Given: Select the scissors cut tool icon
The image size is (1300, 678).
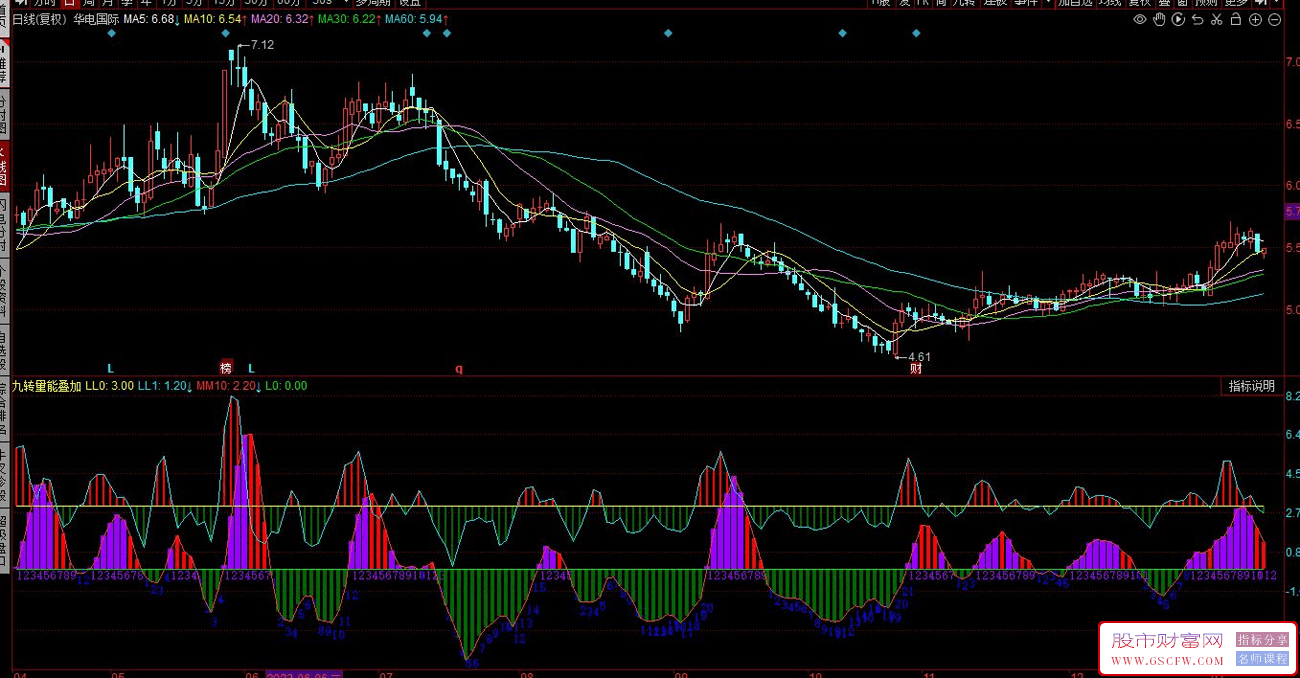Looking at the screenshot, I should click(x=1216, y=19).
